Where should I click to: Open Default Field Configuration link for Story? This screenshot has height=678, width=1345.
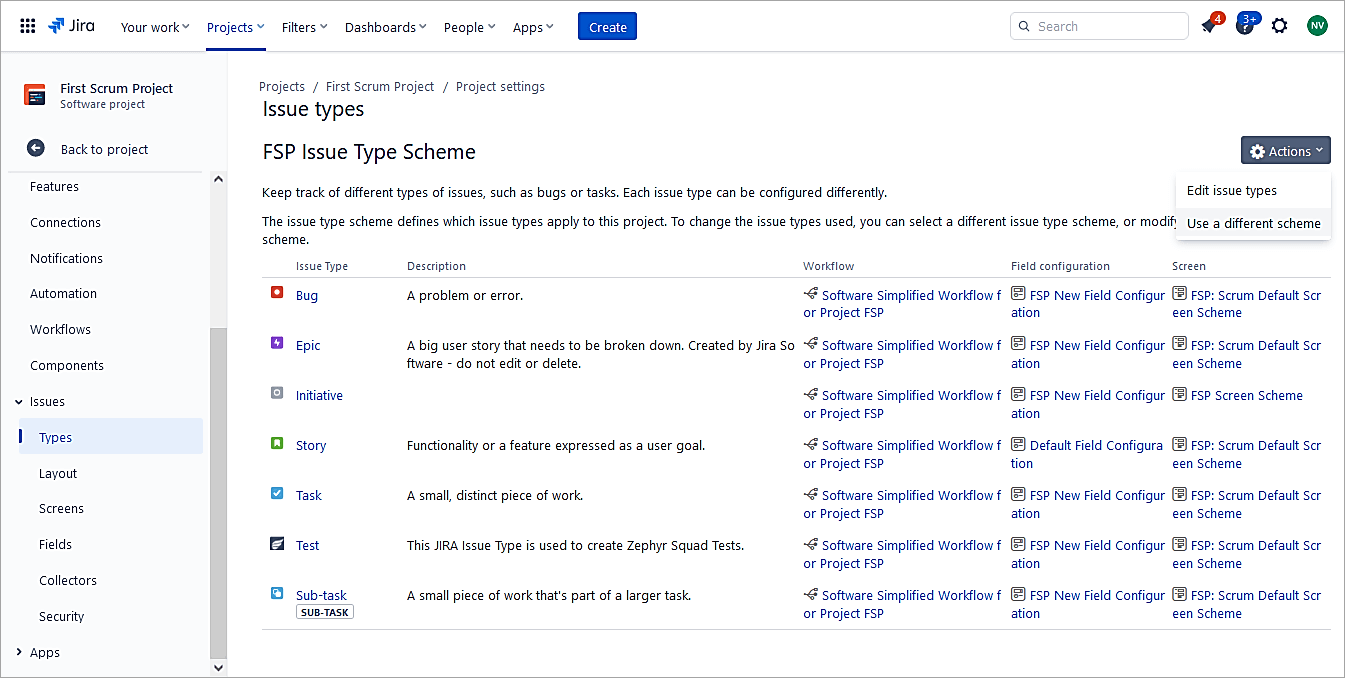pos(1095,446)
